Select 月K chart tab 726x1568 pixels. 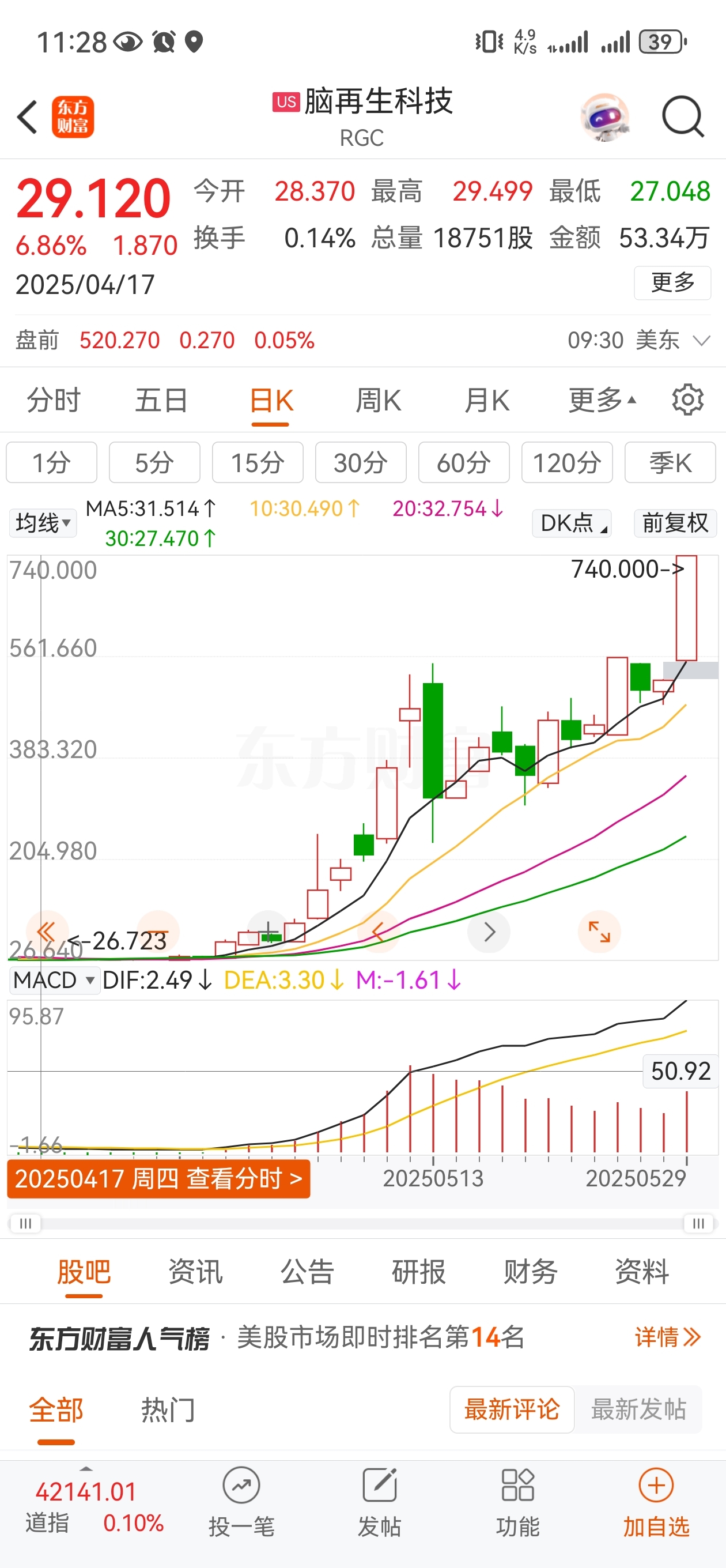486,400
